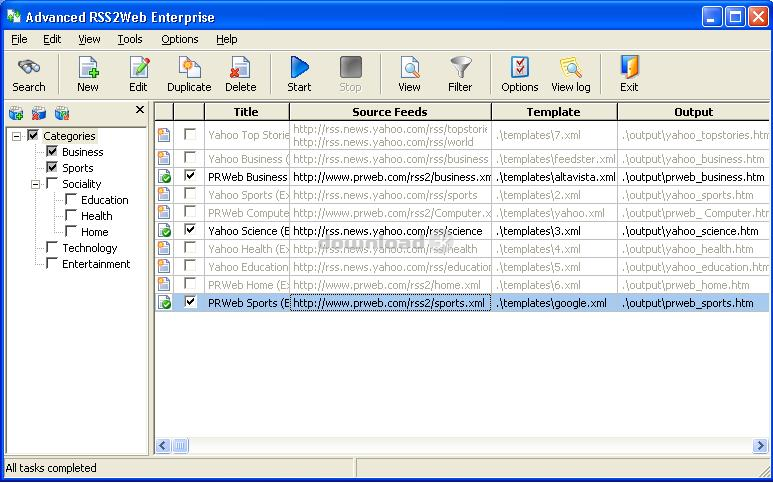This screenshot has width=773, height=483.
Task: Collapse the Sociality tree branch
Action: [x=35, y=184]
